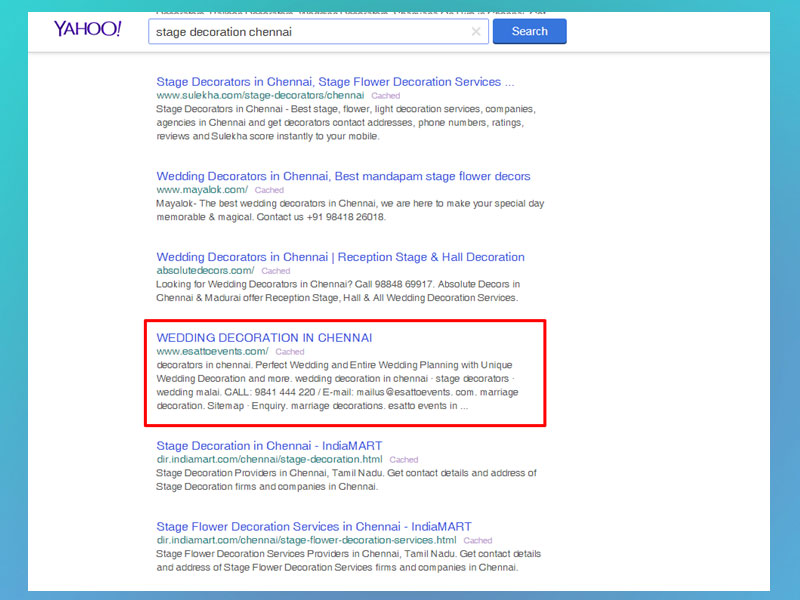The image size is (800, 600).
Task: Click snippet 'Stage Decoration Providers in Chennai, Tamil Nadu'
Action: point(270,473)
